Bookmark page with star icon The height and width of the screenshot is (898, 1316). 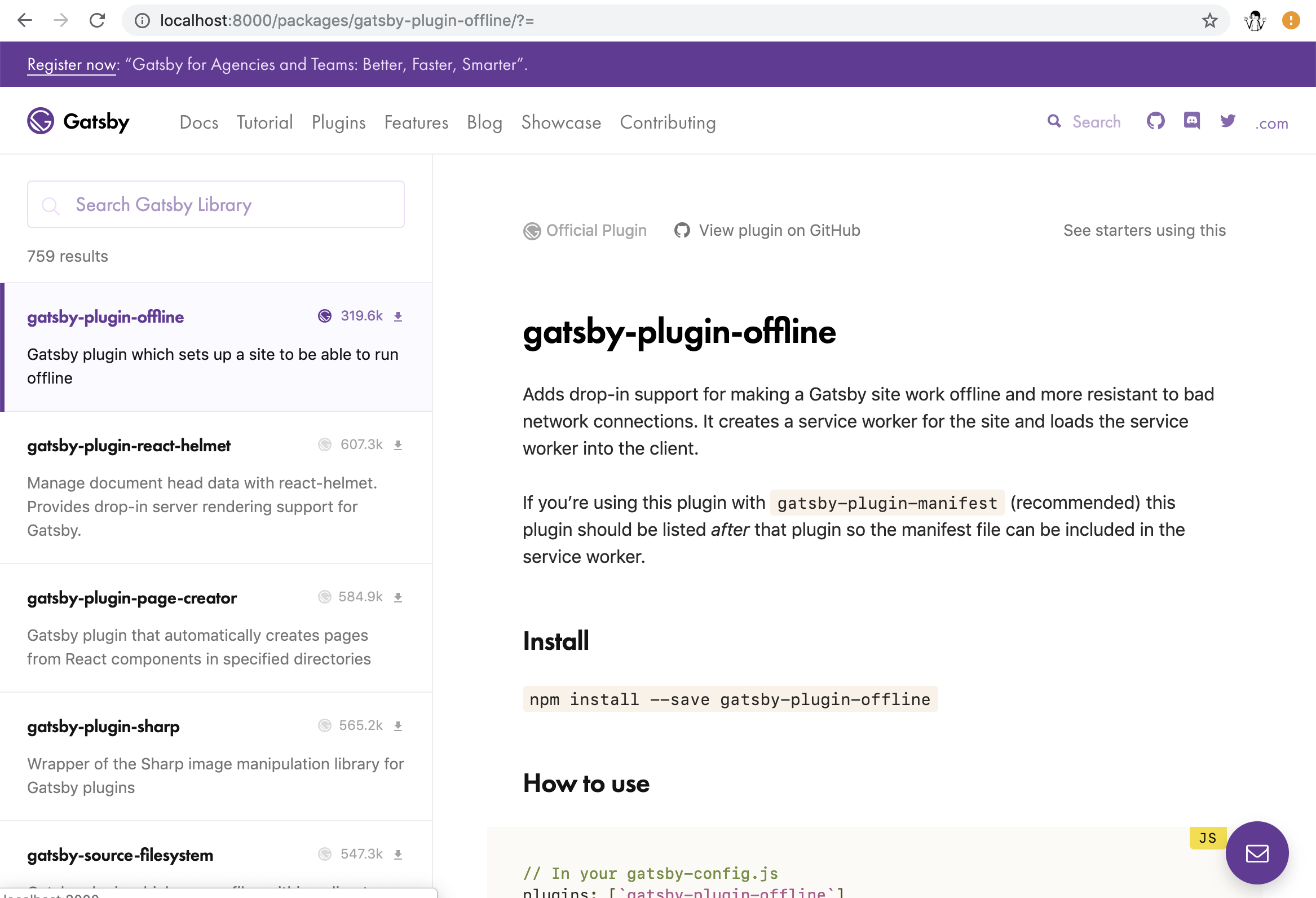click(x=1209, y=21)
